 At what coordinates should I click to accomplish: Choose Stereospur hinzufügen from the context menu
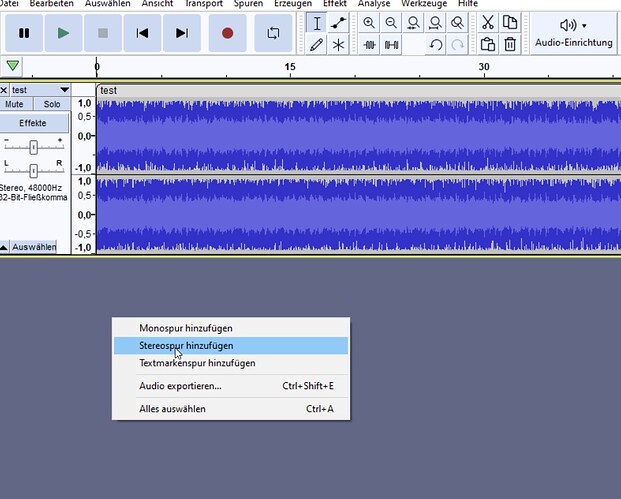tap(231, 346)
